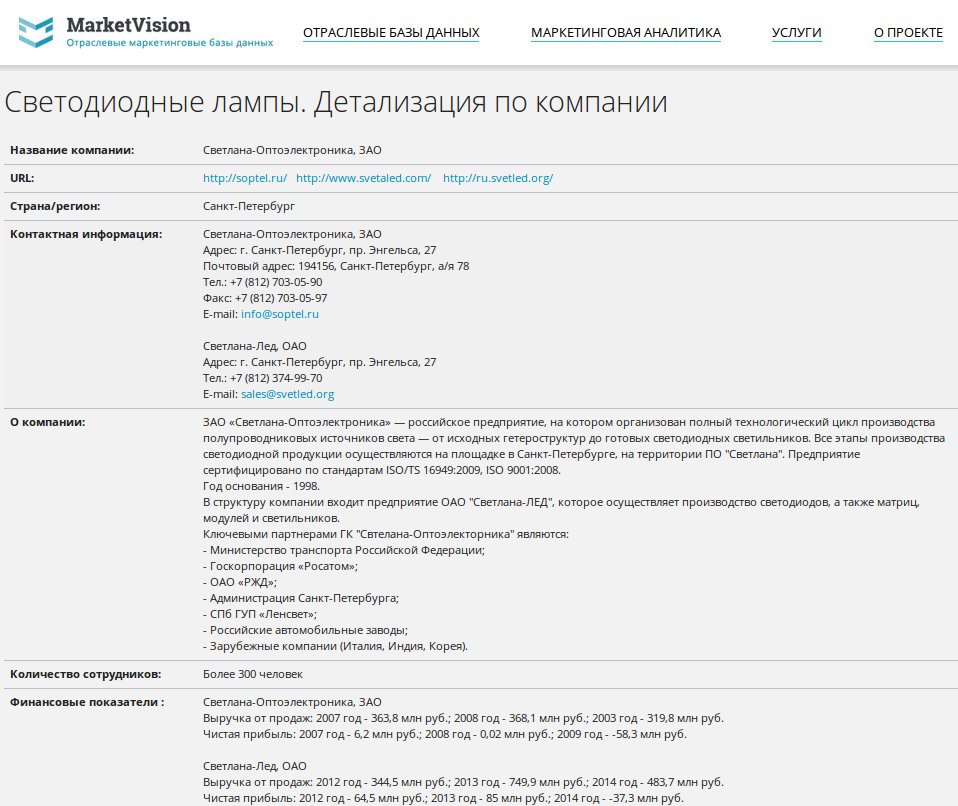Select the Финансовые показатели label

pos(87,703)
